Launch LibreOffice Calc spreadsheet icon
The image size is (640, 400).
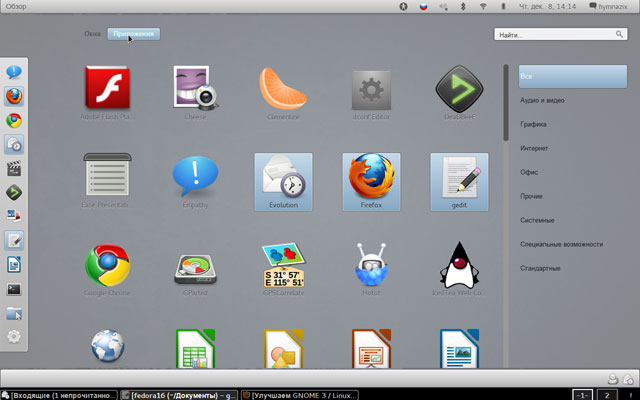pos(196,348)
